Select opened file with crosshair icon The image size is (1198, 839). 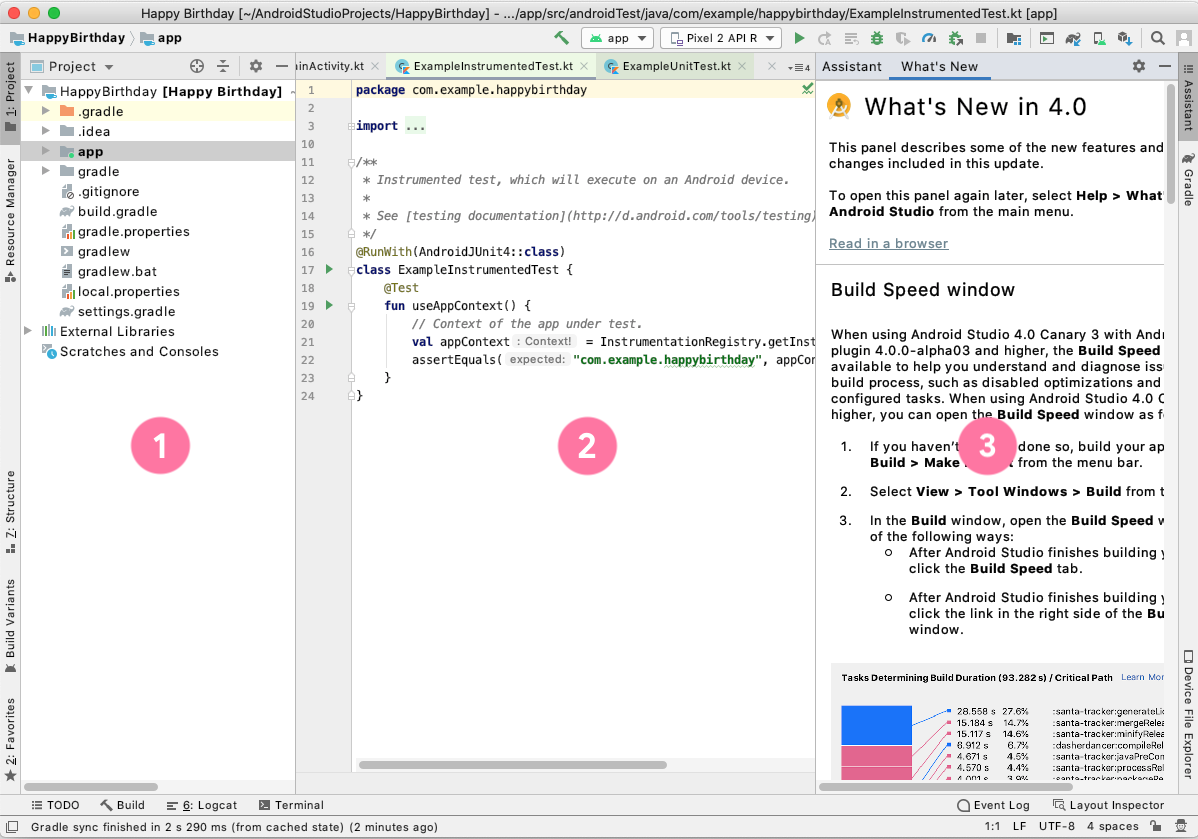pyautogui.click(x=197, y=66)
